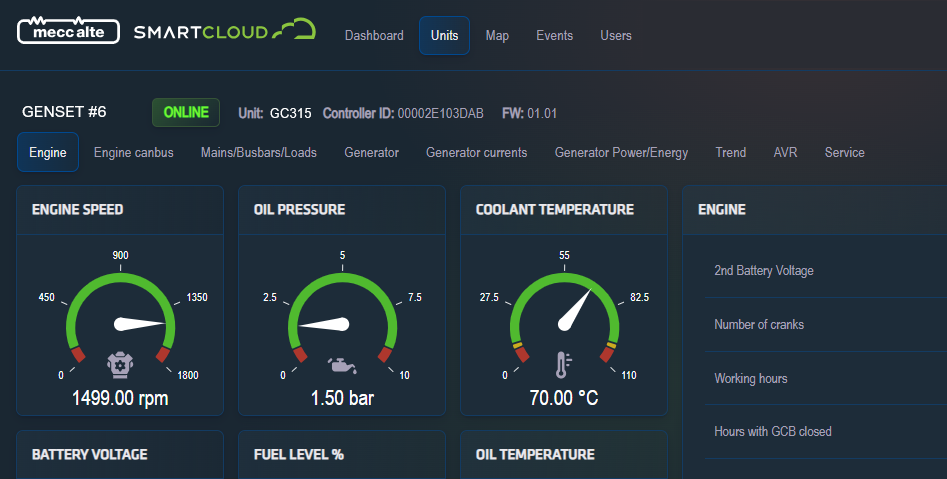This screenshot has height=479, width=947.
Task: Click the ENGINE panel header
Action: click(815, 210)
